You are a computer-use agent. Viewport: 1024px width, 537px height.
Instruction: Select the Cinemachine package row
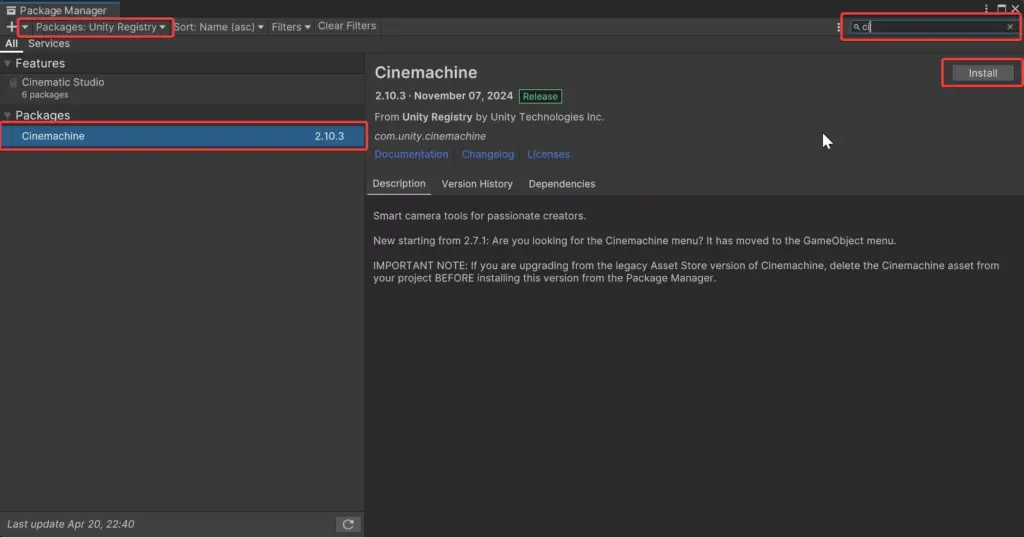click(182, 137)
